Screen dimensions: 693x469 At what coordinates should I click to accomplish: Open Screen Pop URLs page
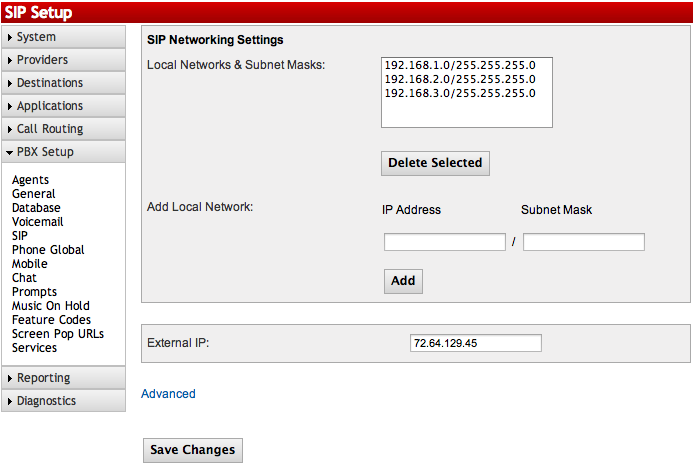pyautogui.click(x=58, y=334)
